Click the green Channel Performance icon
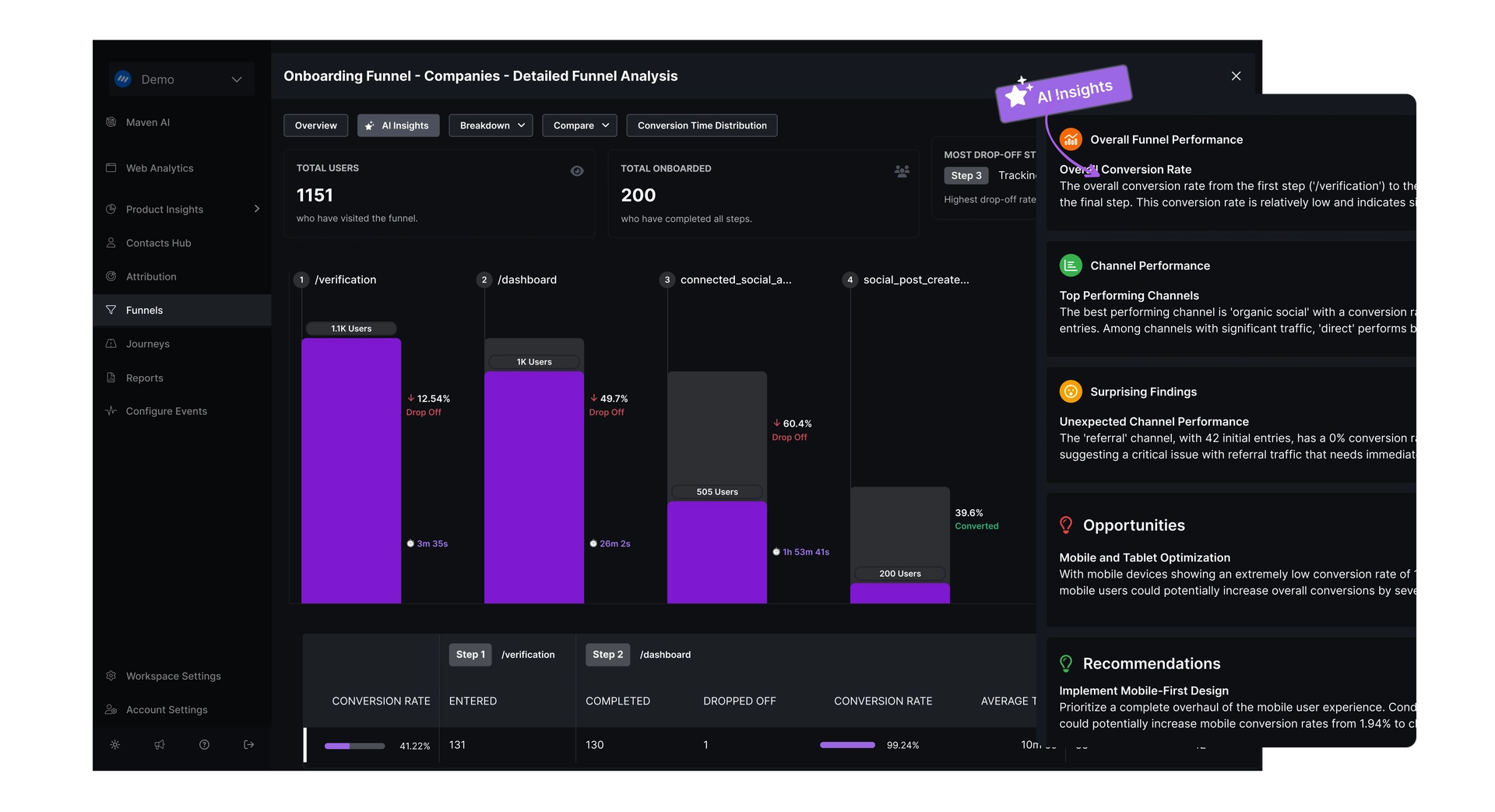1495x812 pixels. pyautogui.click(x=1071, y=265)
